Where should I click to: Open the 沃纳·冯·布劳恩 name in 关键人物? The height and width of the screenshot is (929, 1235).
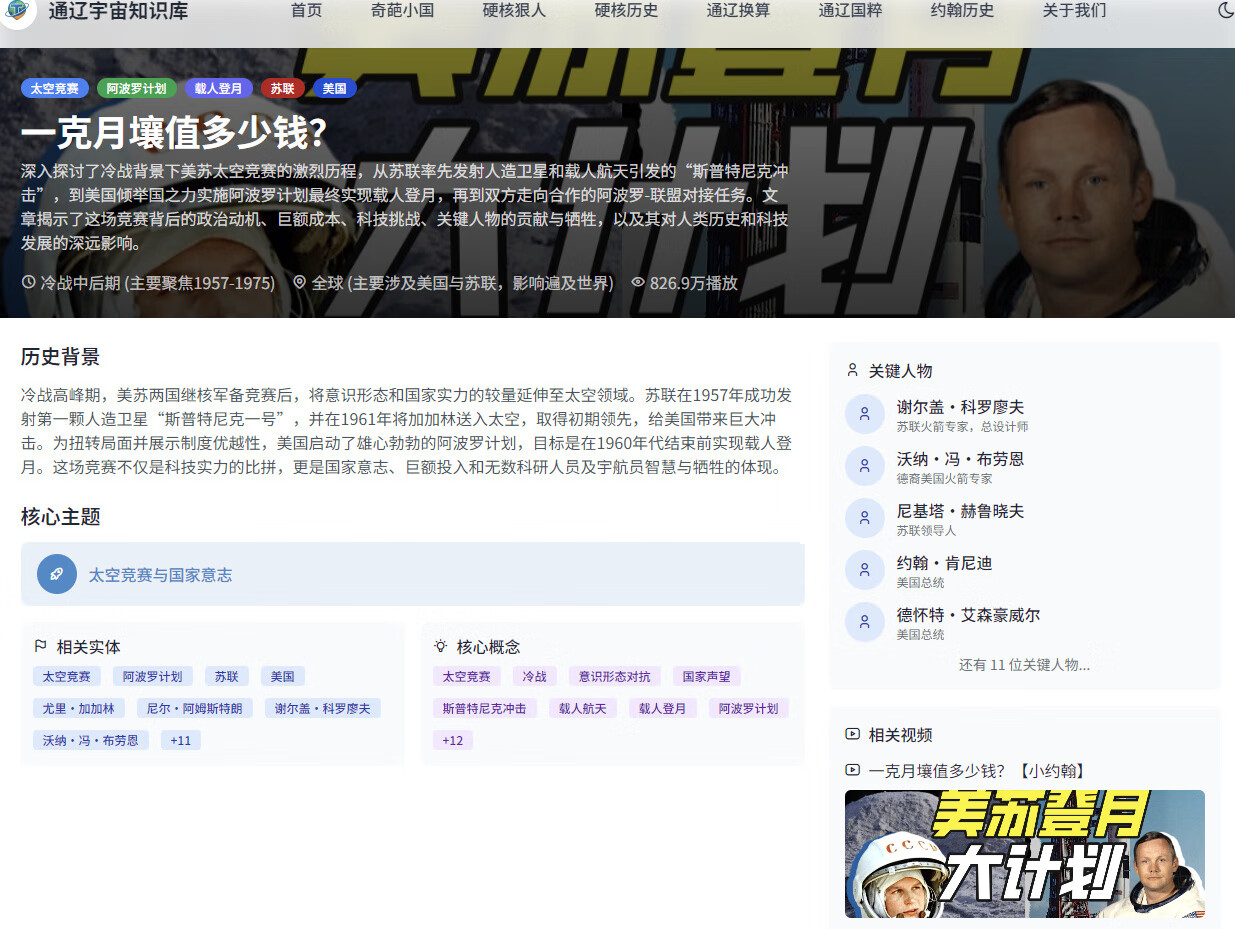click(960, 459)
